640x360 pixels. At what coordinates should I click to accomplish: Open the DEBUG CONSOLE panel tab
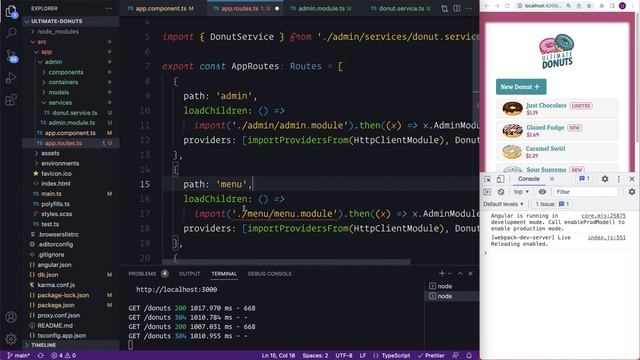(269, 274)
